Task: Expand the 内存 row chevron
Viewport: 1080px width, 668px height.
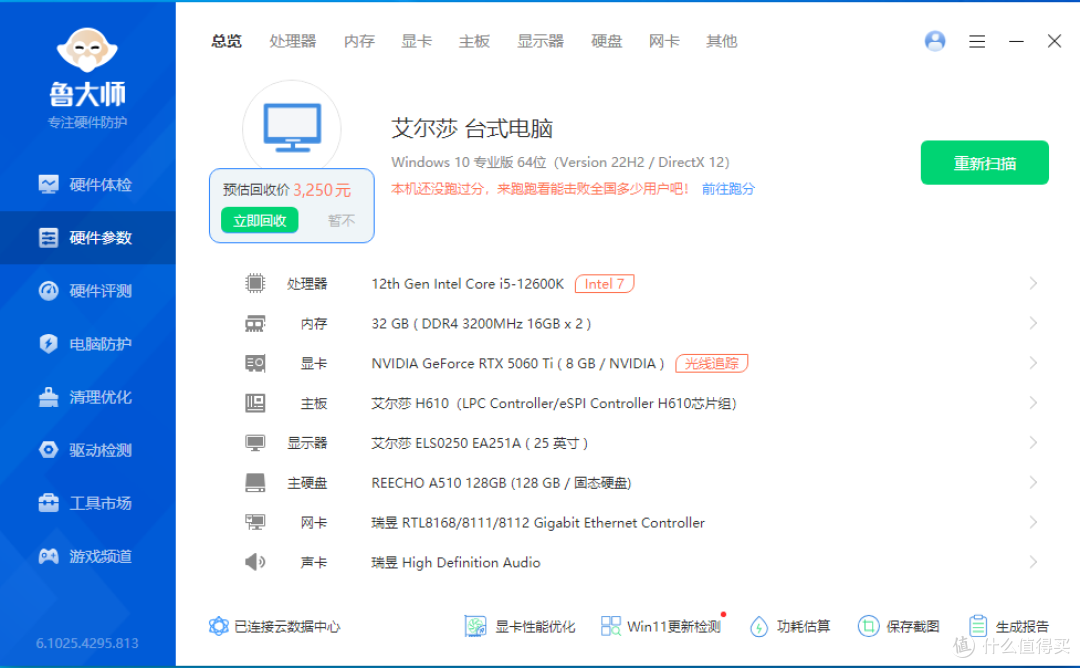Action: click(1033, 323)
